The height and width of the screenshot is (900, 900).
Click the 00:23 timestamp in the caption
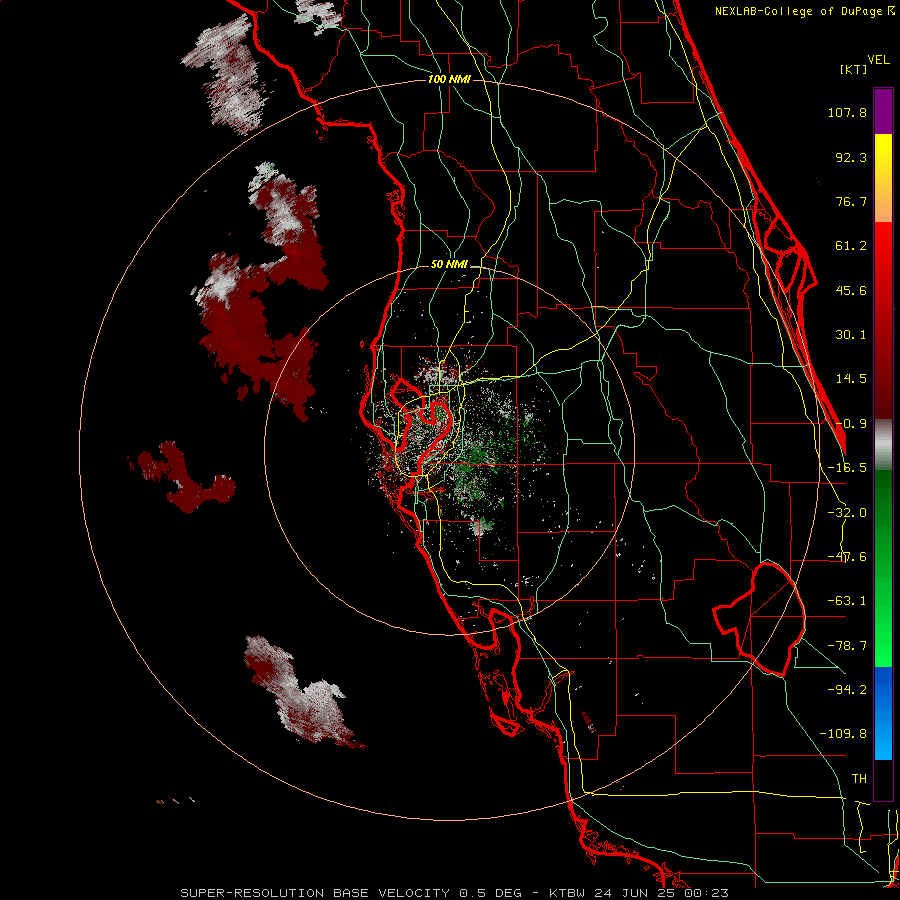pyautogui.click(x=706, y=893)
